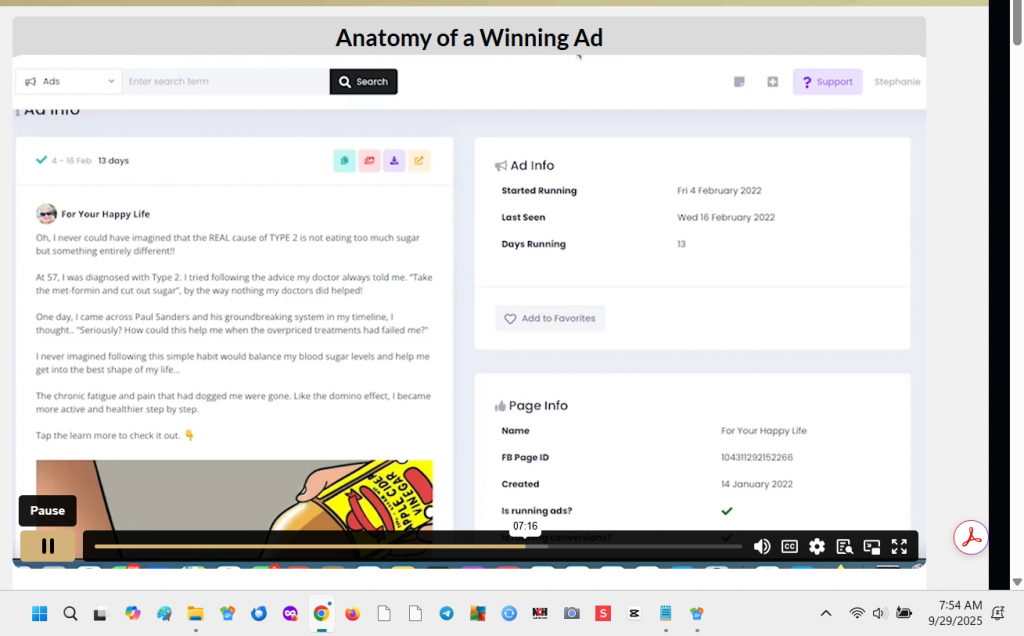1024x636 pixels.
Task: Open the video settings gear
Action: pyautogui.click(x=817, y=546)
